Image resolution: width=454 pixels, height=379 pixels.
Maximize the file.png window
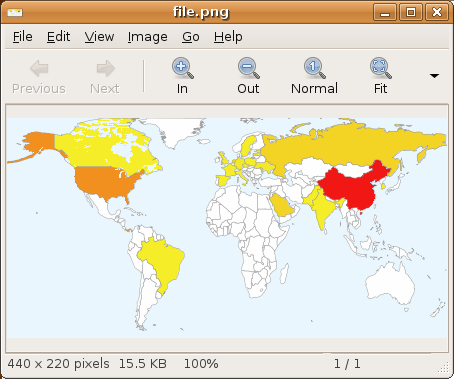tap(411, 12)
